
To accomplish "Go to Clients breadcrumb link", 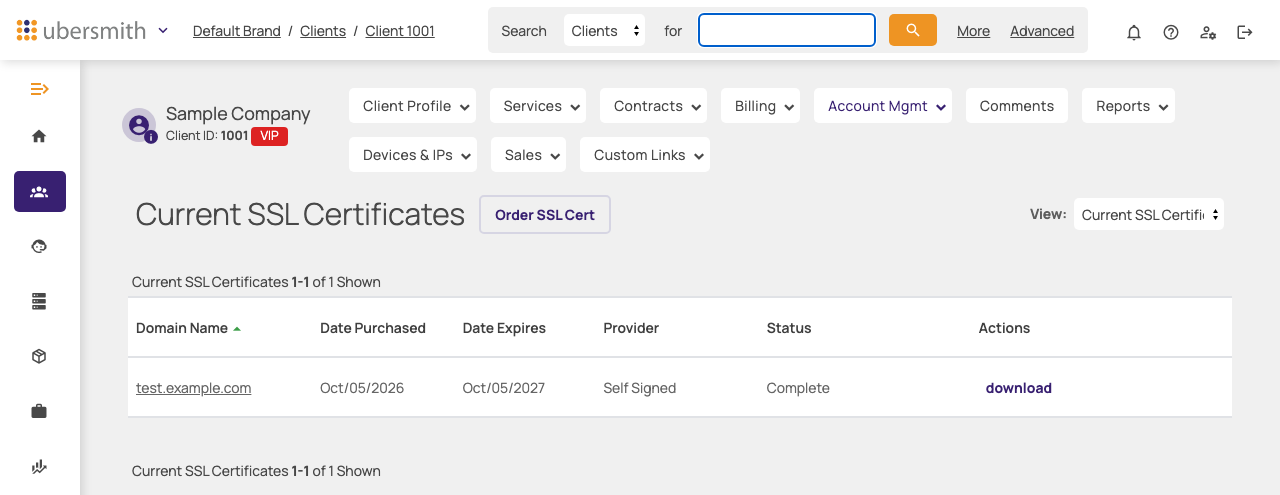I will (x=323, y=31).
